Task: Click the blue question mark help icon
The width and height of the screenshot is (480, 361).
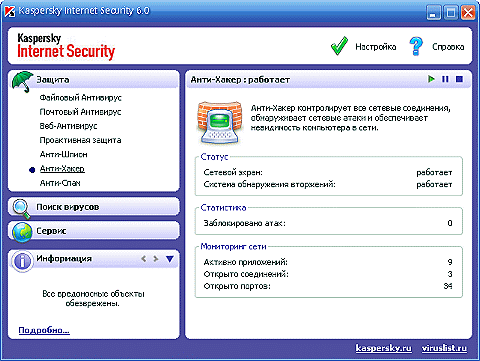Action: click(x=416, y=46)
